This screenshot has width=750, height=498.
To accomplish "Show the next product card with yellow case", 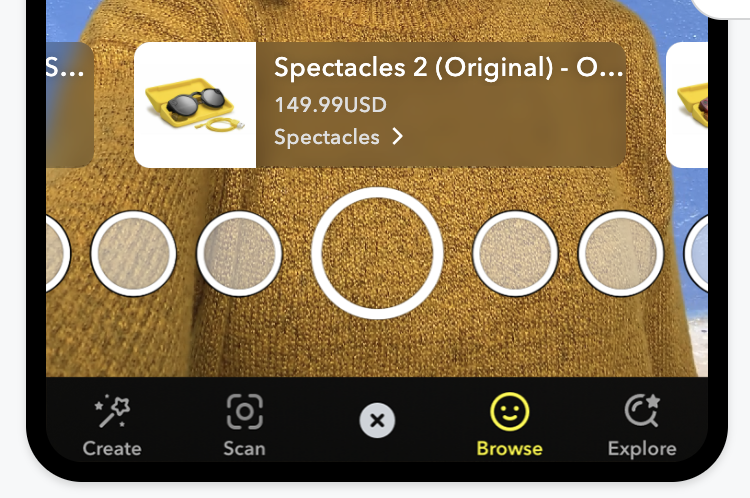I will point(687,105).
